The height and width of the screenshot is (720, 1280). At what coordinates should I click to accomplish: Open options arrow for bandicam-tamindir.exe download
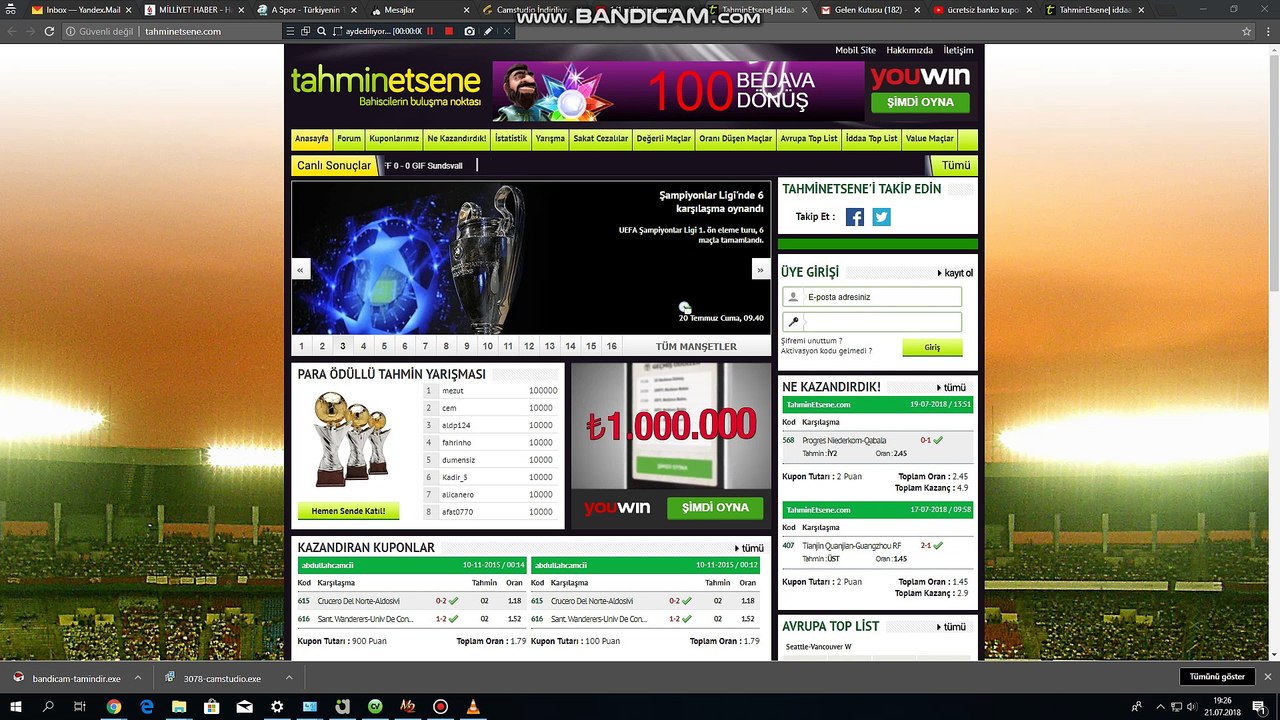(x=137, y=677)
